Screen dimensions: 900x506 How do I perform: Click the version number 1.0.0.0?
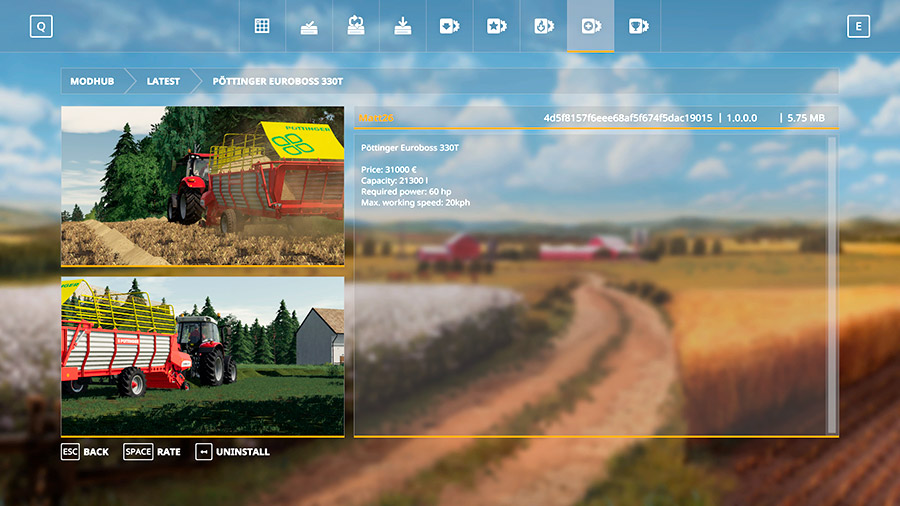click(x=742, y=118)
